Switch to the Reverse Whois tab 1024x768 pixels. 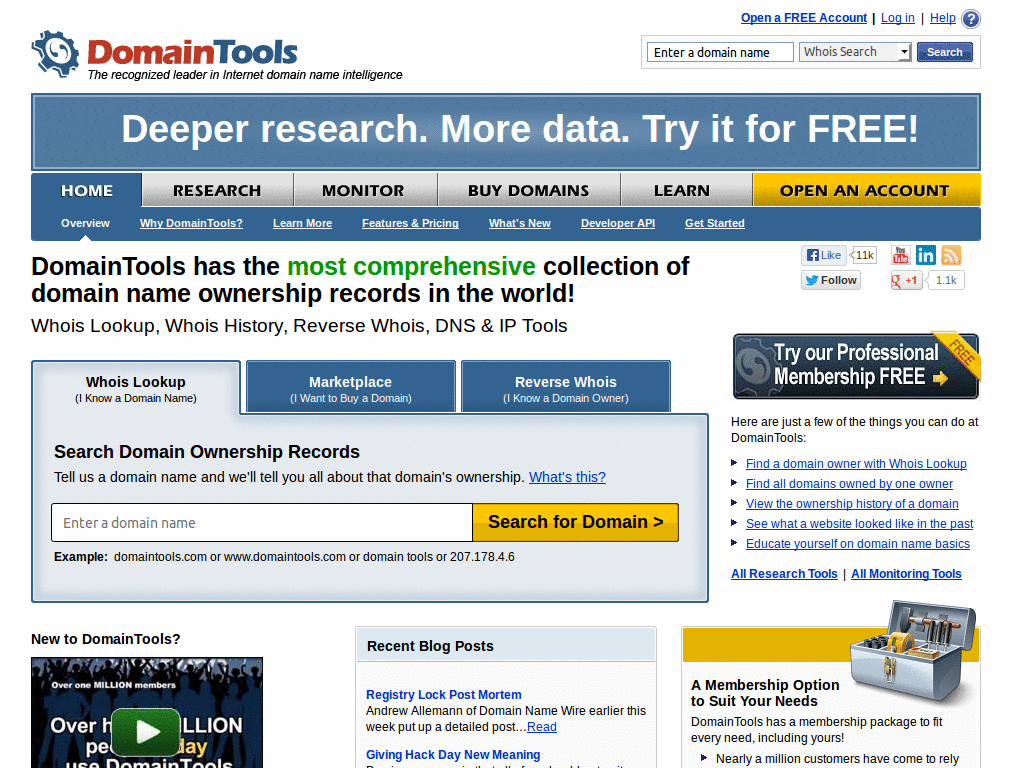pos(566,389)
